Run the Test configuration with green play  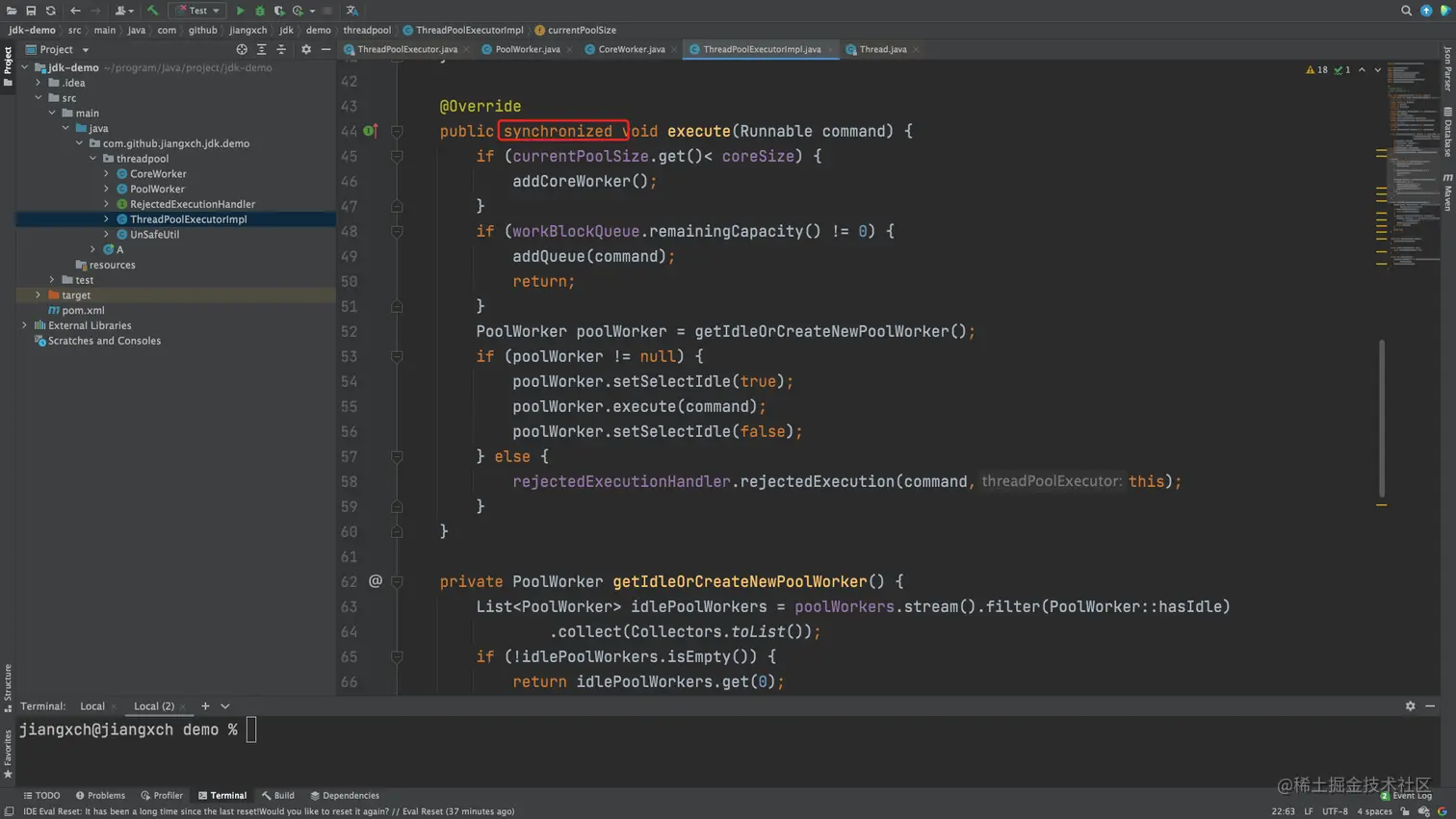[240, 11]
